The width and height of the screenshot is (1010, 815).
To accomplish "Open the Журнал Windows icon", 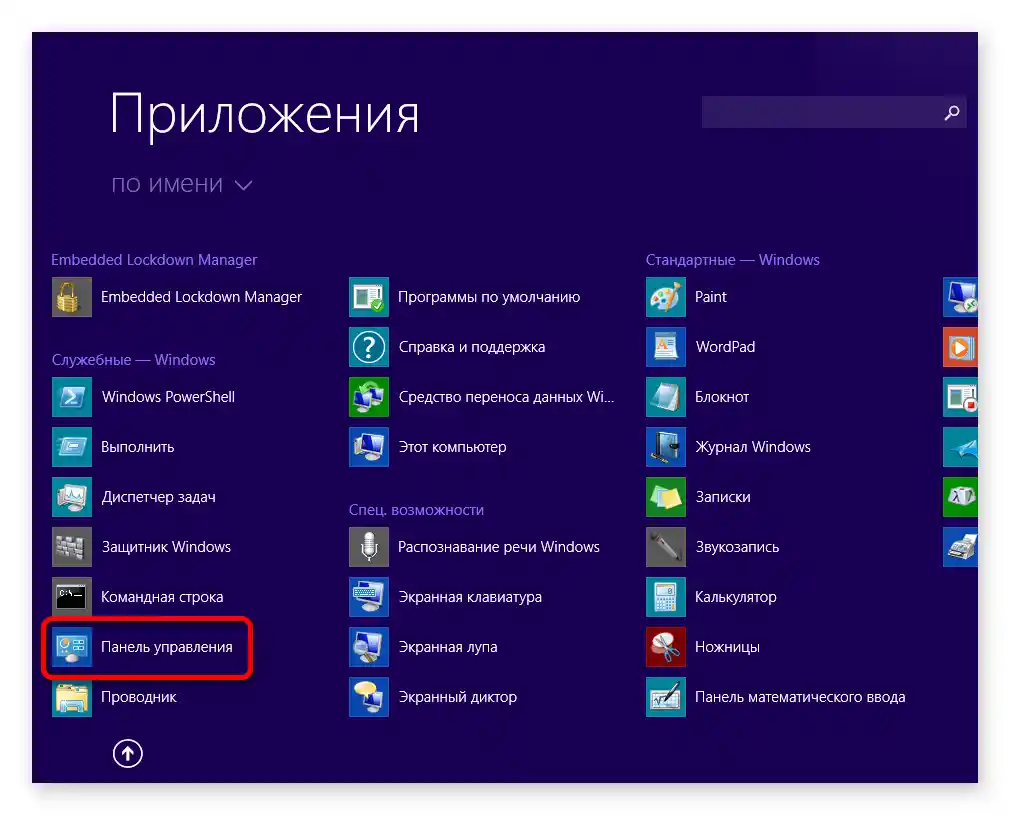I will (x=666, y=447).
